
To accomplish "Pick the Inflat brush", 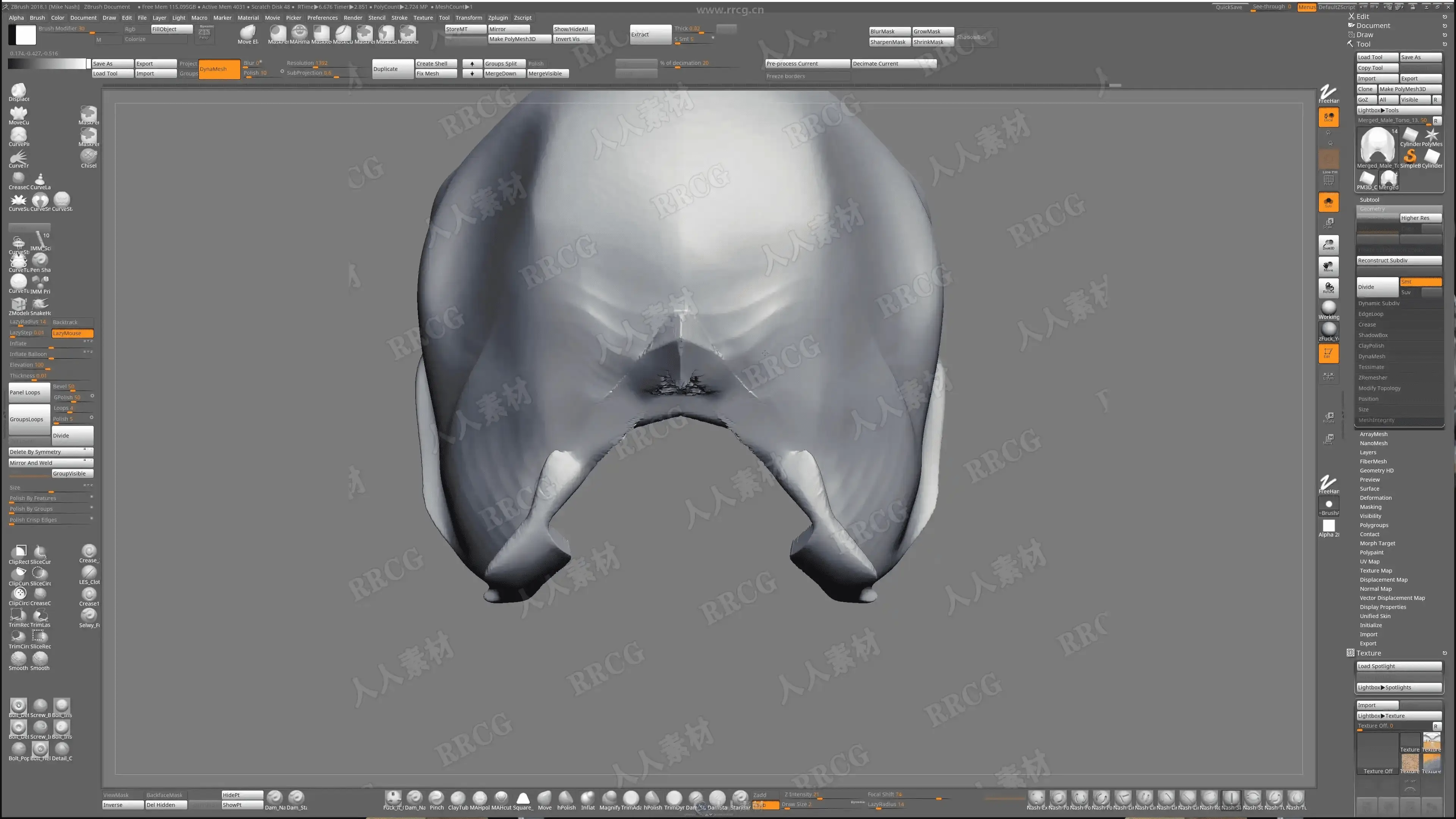I will tap(588, 798).
